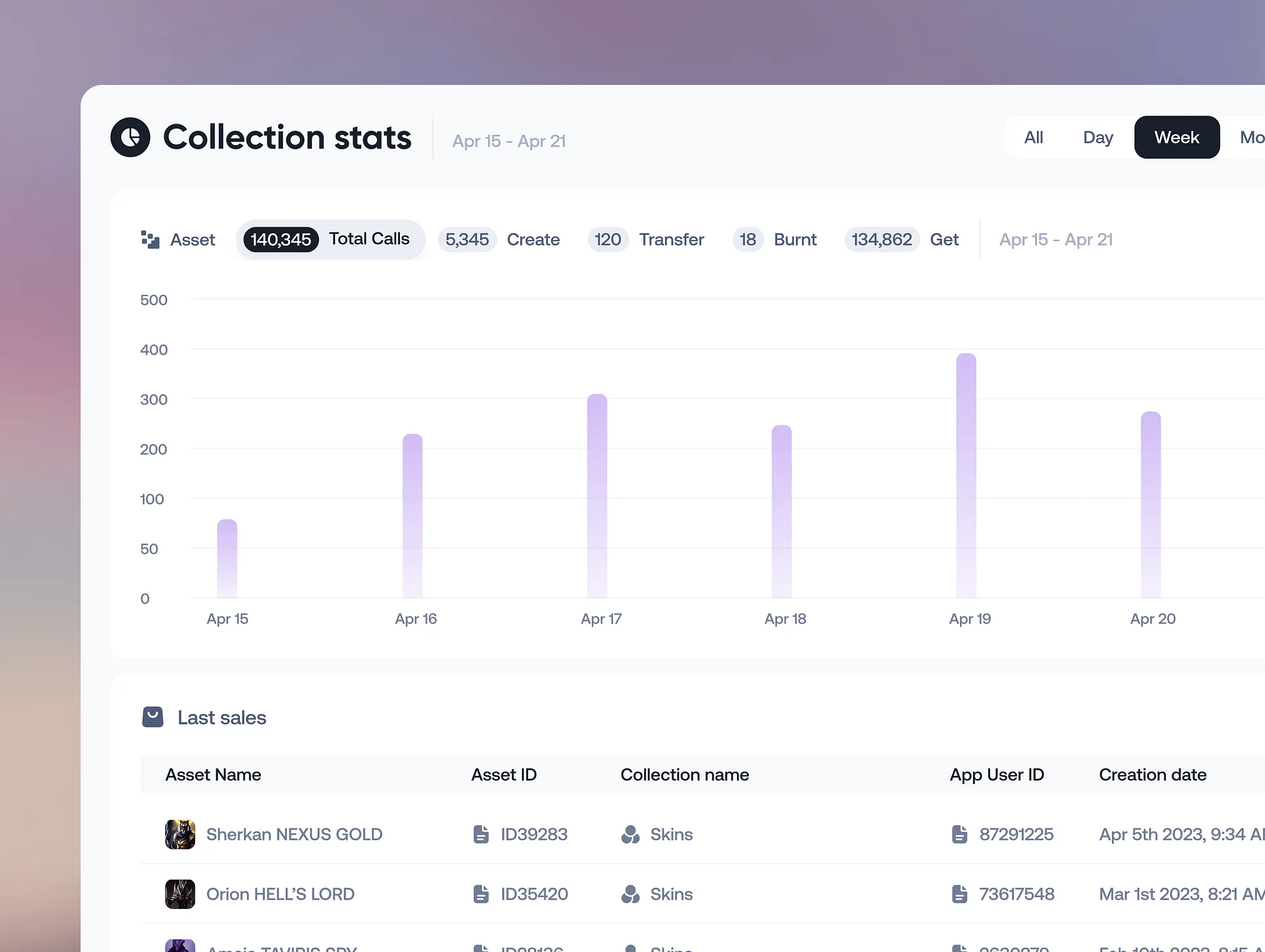Select the Week time range tab
The height and width of the screenshot is (952, 1265).
pos(1176,137)
